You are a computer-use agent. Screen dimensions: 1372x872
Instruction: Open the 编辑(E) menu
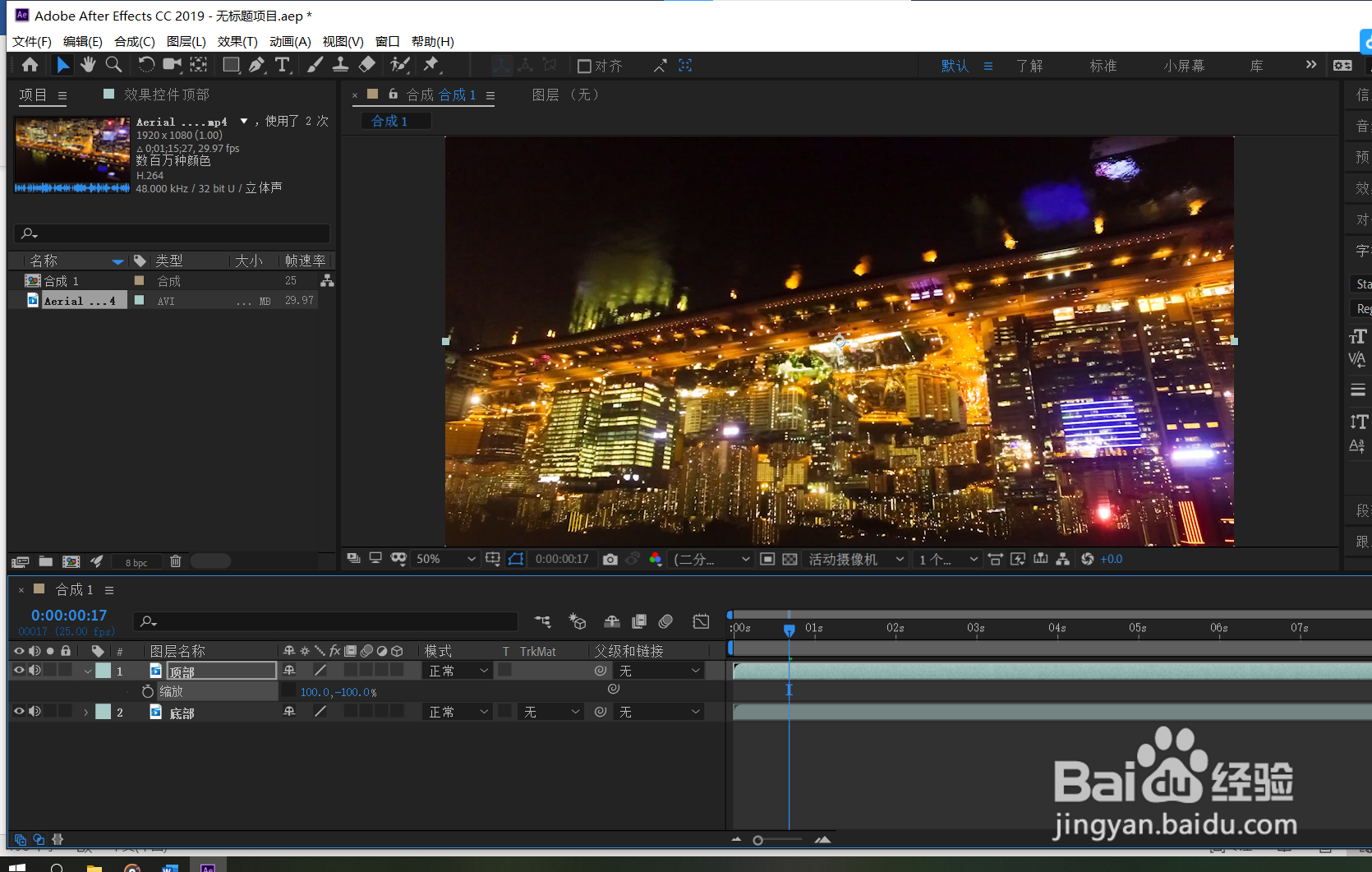pos(83,41)
